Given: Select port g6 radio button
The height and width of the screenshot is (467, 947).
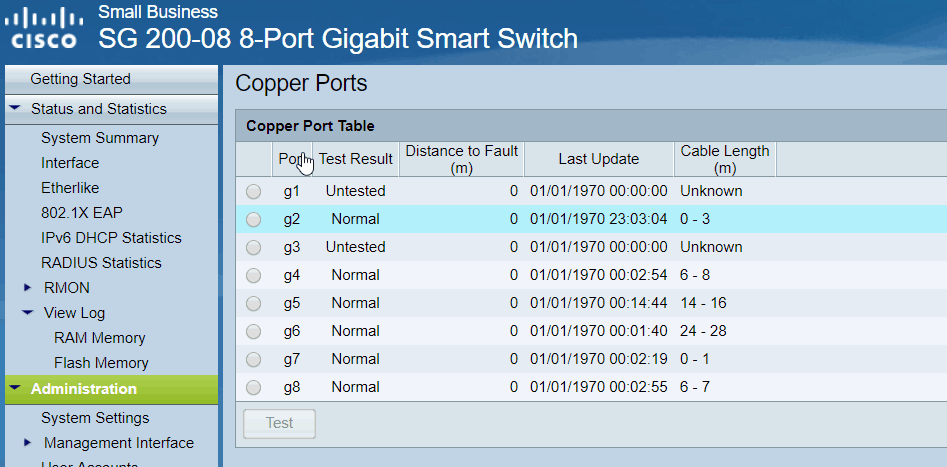Looking at the screenshot, I should (x=253, y=331).
